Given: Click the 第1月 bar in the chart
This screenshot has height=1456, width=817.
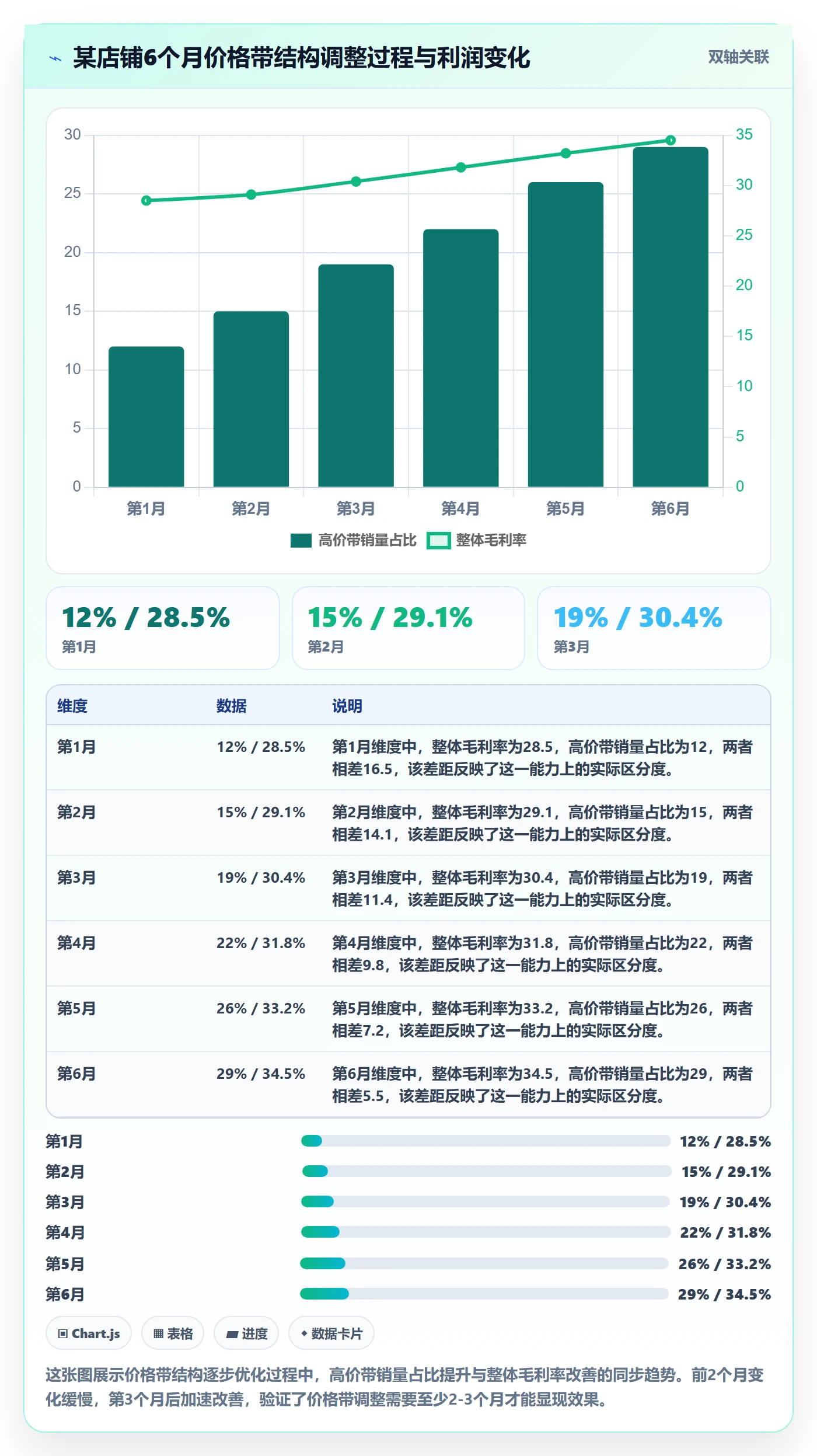Looking at the screenshot, I should click(x=146, y=417).
